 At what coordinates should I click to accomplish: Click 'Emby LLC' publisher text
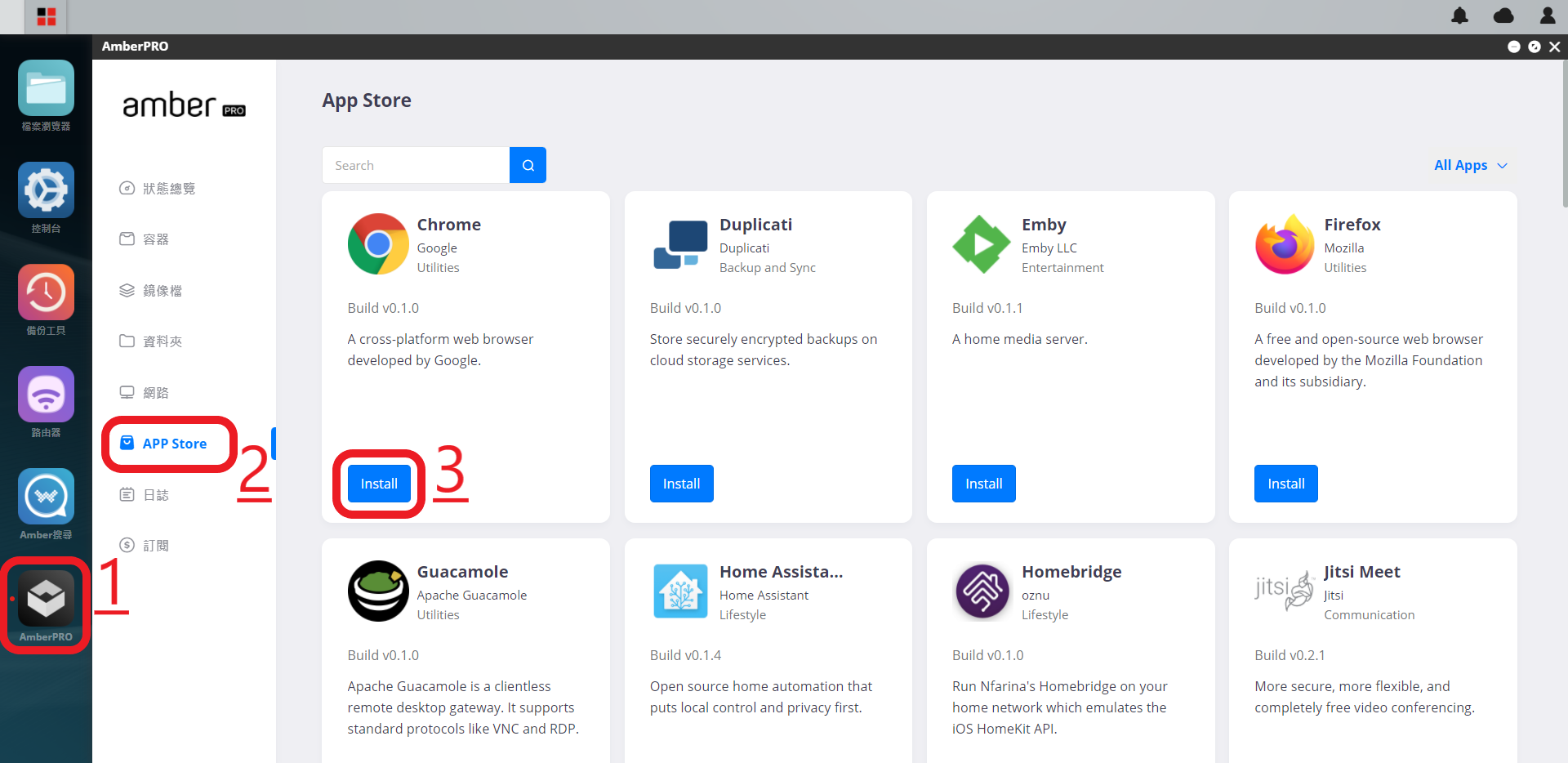coord(1049,248)
